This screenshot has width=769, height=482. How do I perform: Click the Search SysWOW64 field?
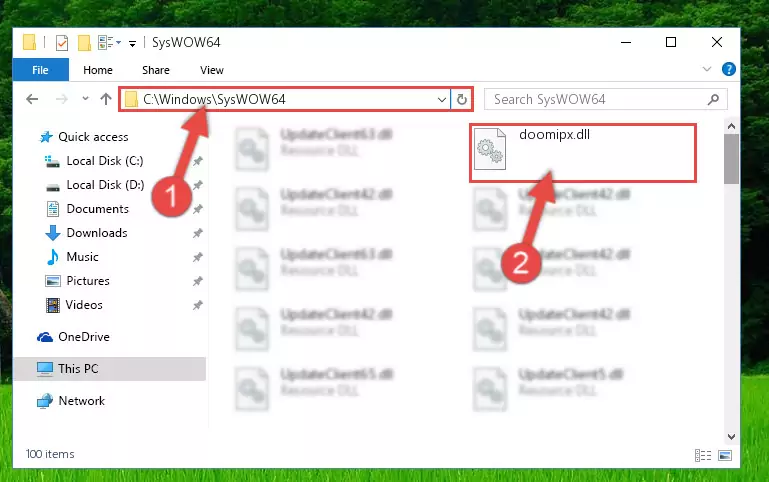tap(606, 100)
